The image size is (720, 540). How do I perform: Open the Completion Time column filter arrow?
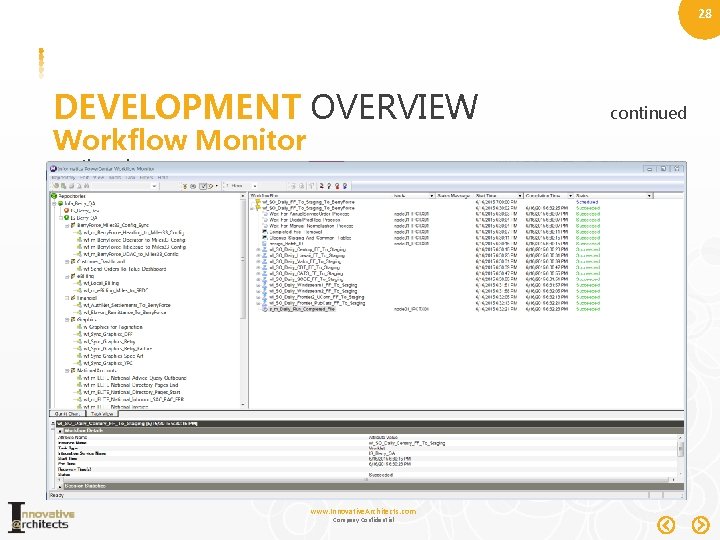[x=570, y=196]
